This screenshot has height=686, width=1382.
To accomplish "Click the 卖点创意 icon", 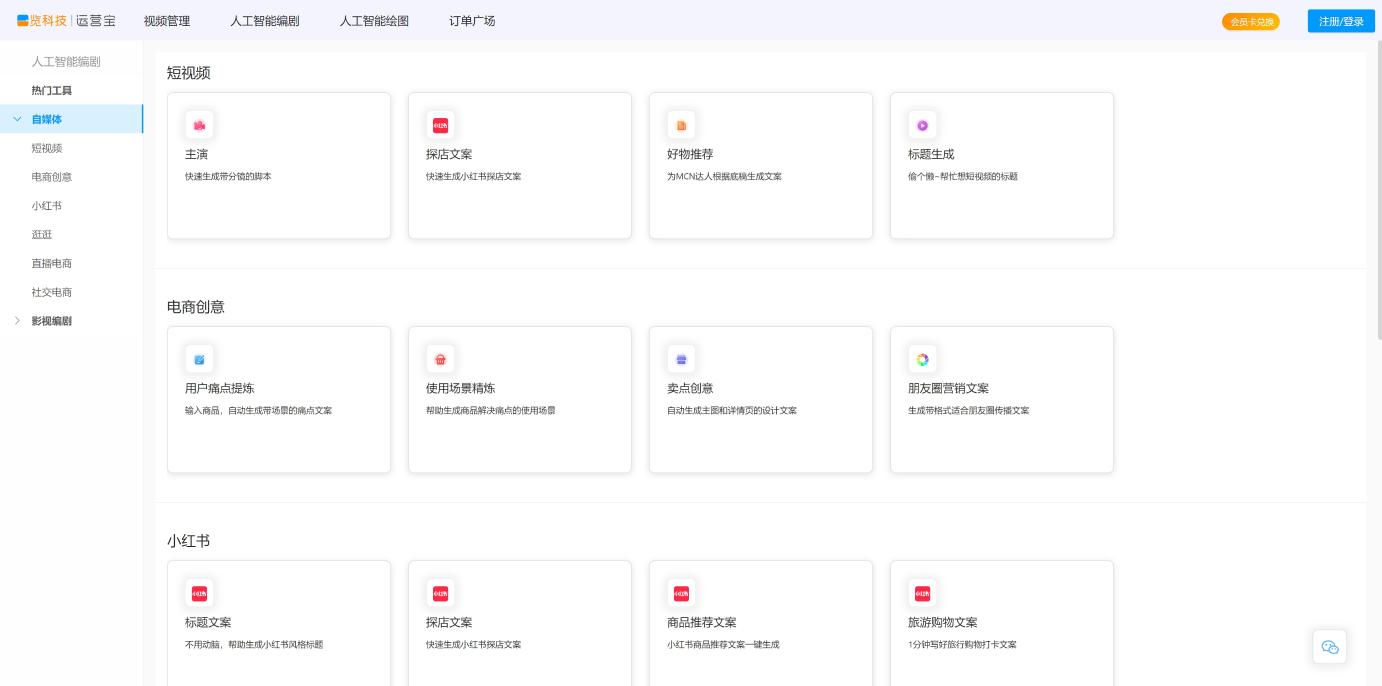I will pos(681,359).
